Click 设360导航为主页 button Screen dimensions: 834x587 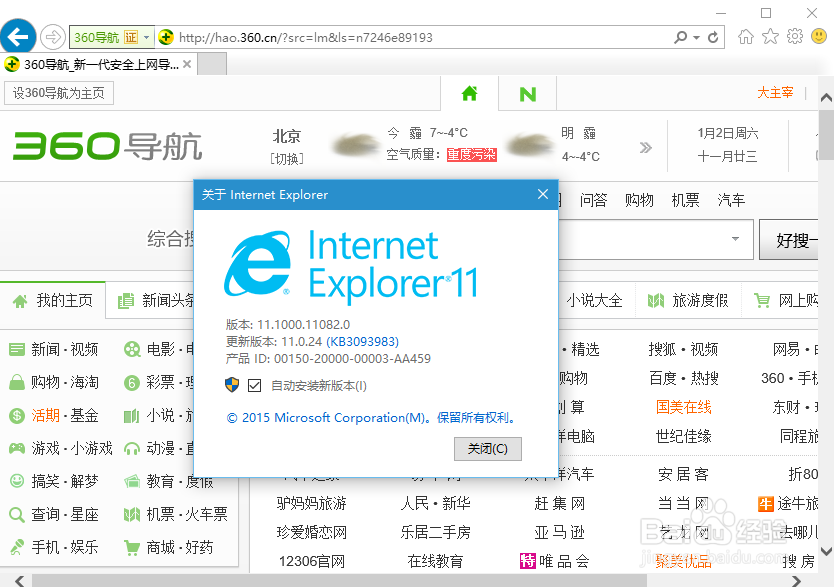click(x=59, y=93)
